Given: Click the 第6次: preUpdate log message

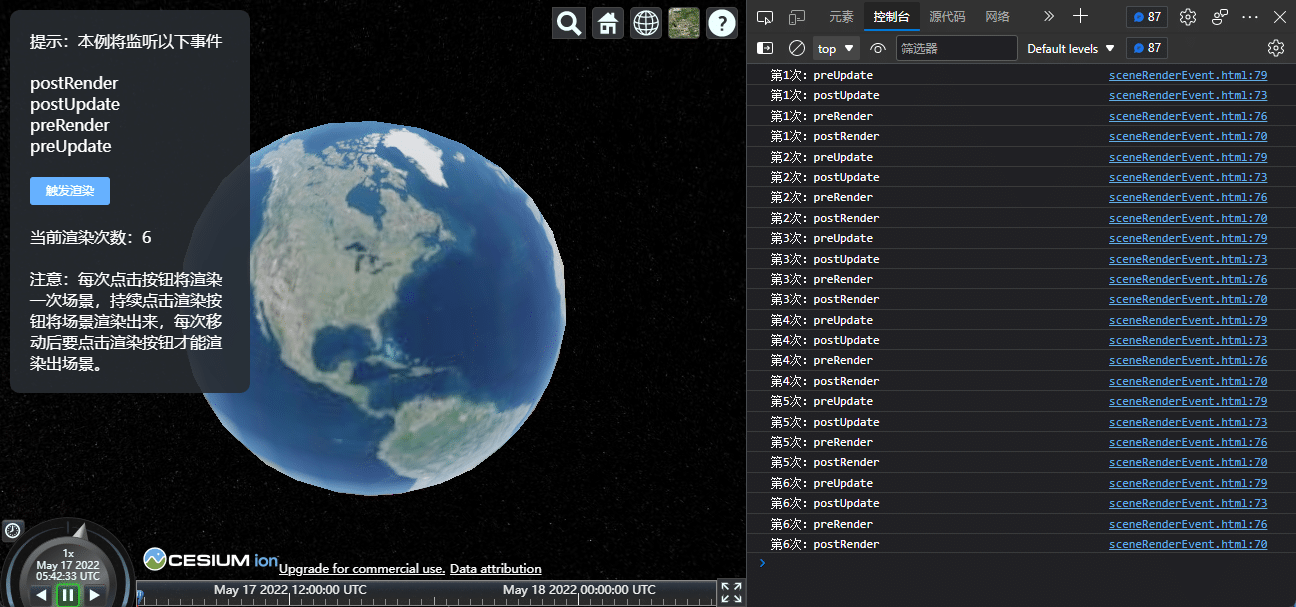Looking at the screenshot, I should (822, 483).
